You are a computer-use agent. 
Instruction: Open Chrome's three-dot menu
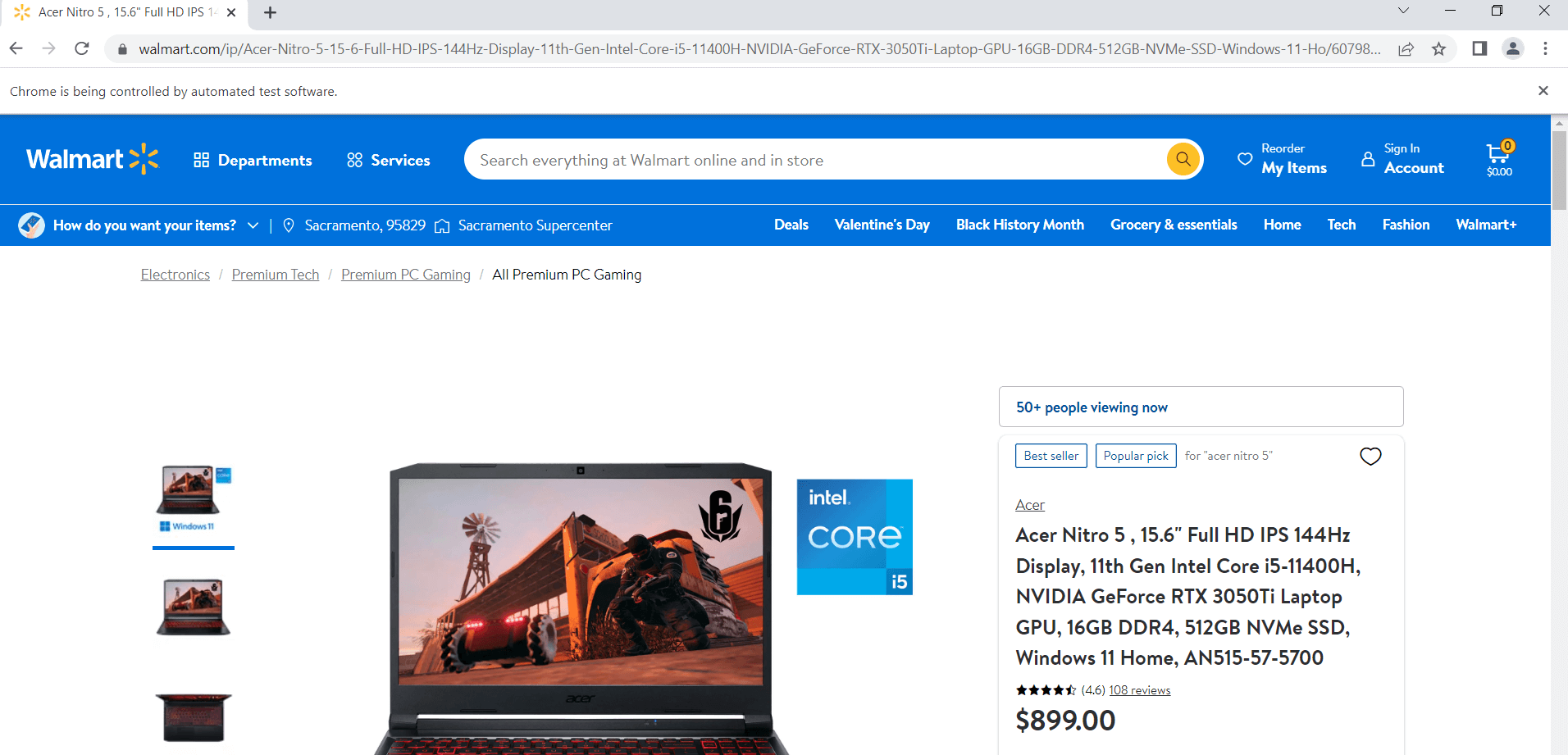click(1545, 48)
